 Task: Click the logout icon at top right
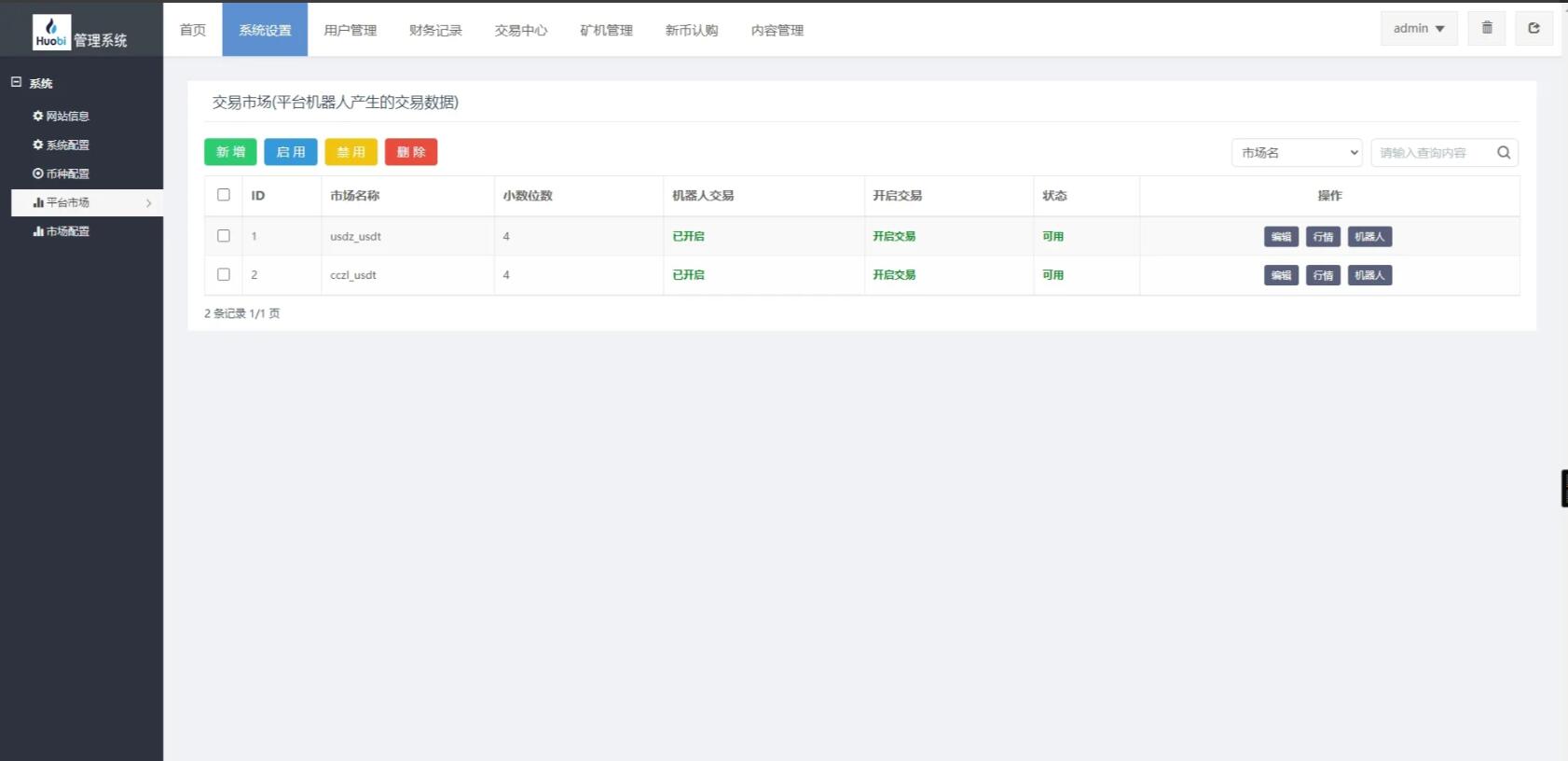point(1534,28)
